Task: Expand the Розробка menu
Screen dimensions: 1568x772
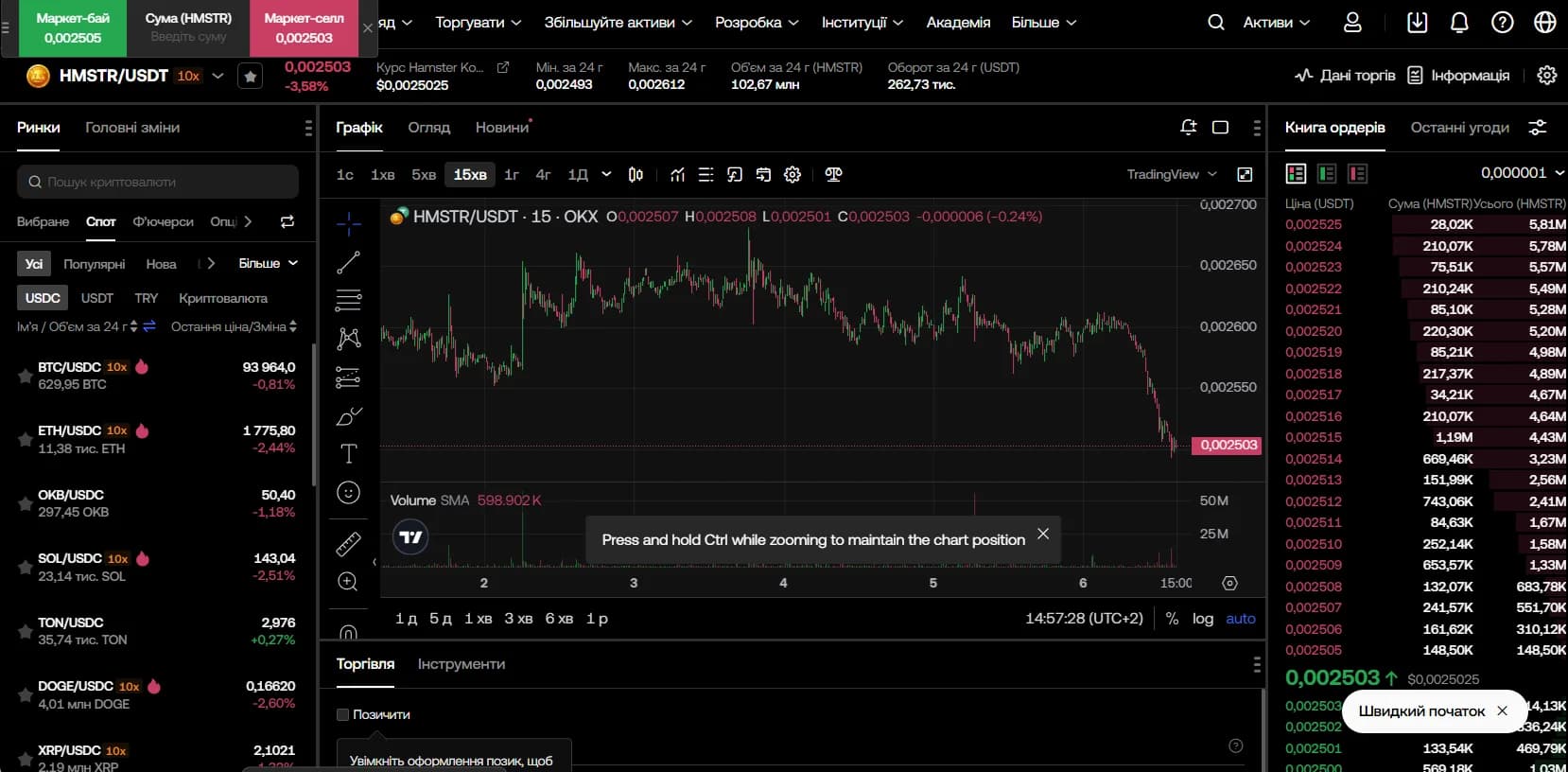Action: point(757,22)
